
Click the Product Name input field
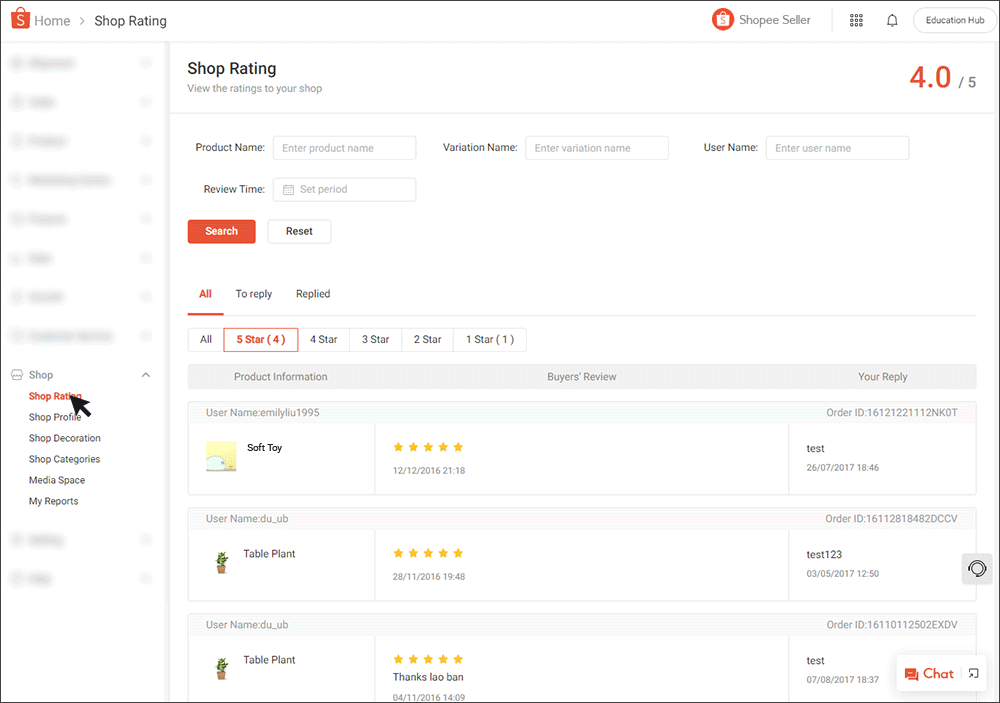[x=344, y=147]
